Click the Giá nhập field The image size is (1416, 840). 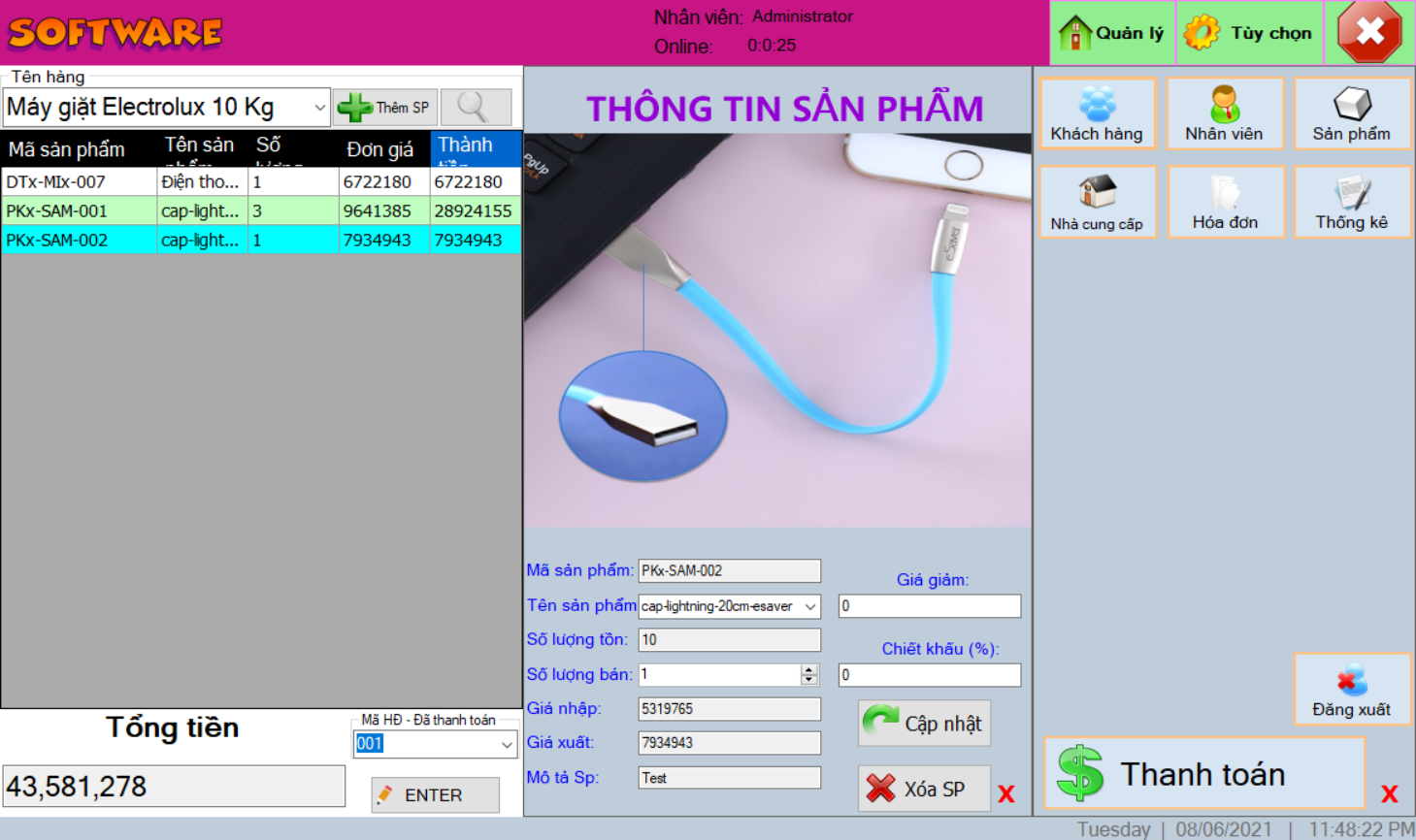click(730, 709)
